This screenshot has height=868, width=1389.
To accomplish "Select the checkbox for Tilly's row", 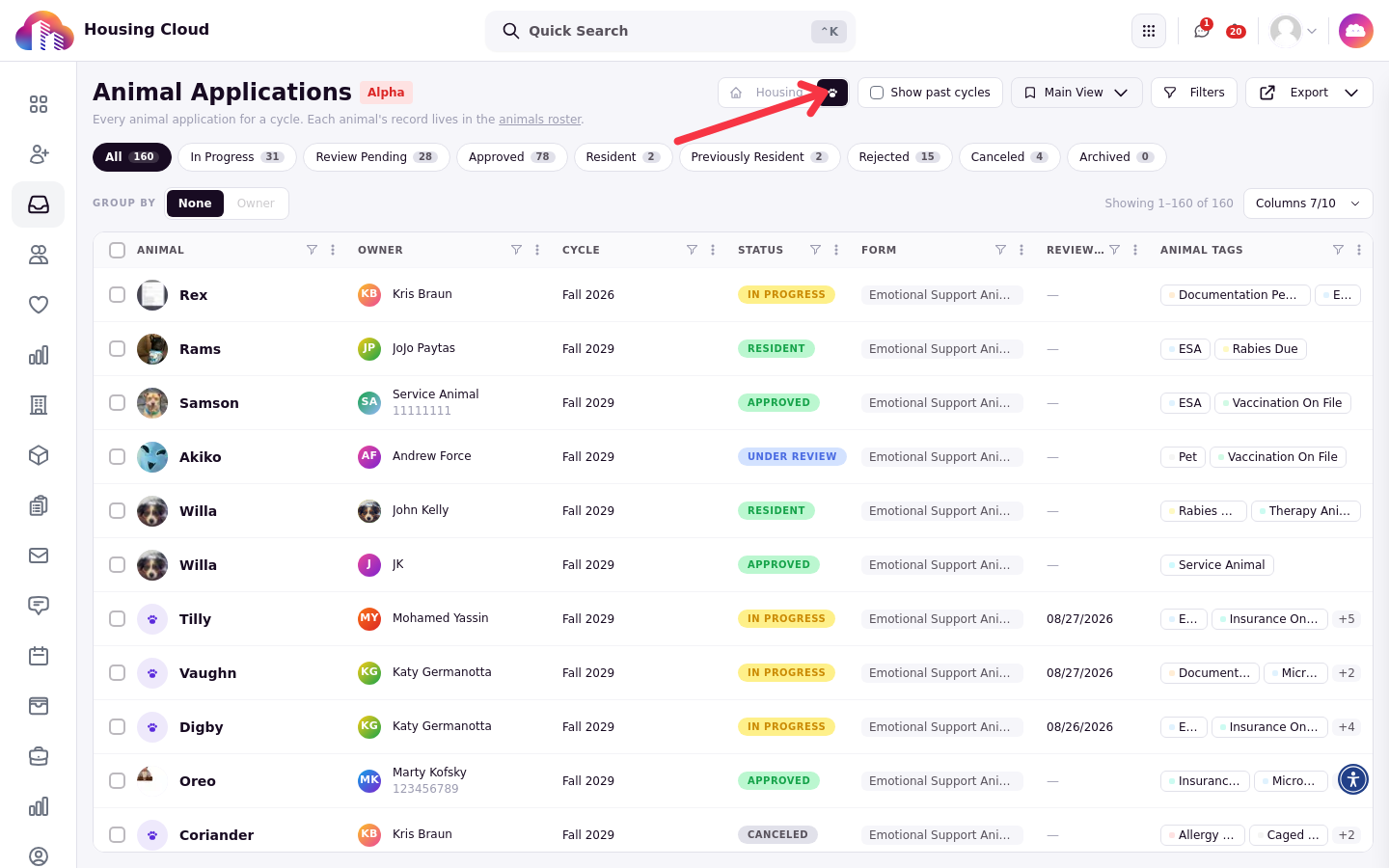I will 118,619.
